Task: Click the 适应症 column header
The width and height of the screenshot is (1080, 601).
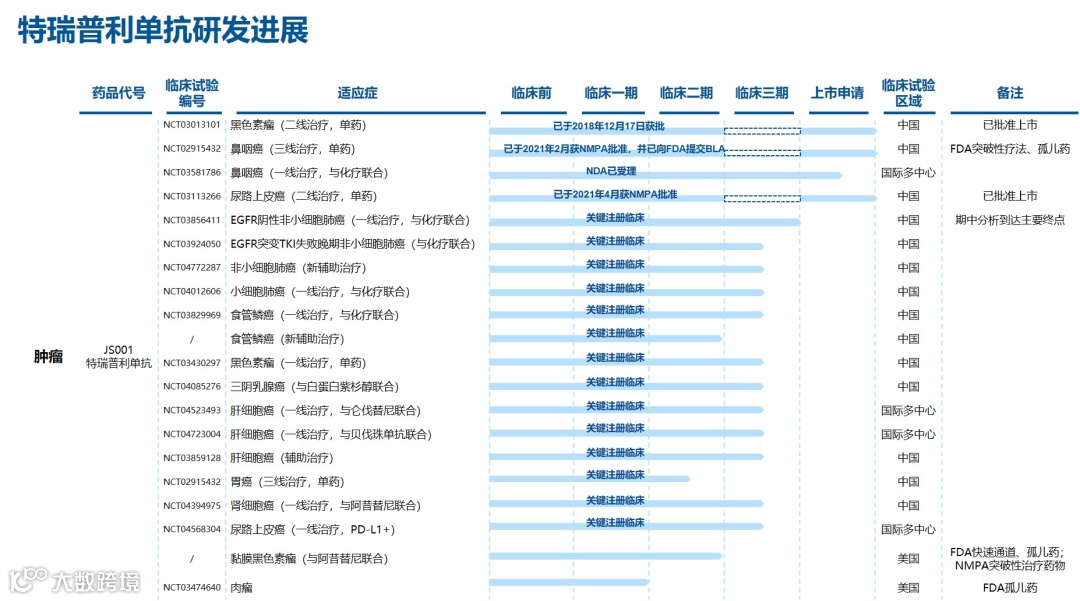Action: click(x=357, y=93)
